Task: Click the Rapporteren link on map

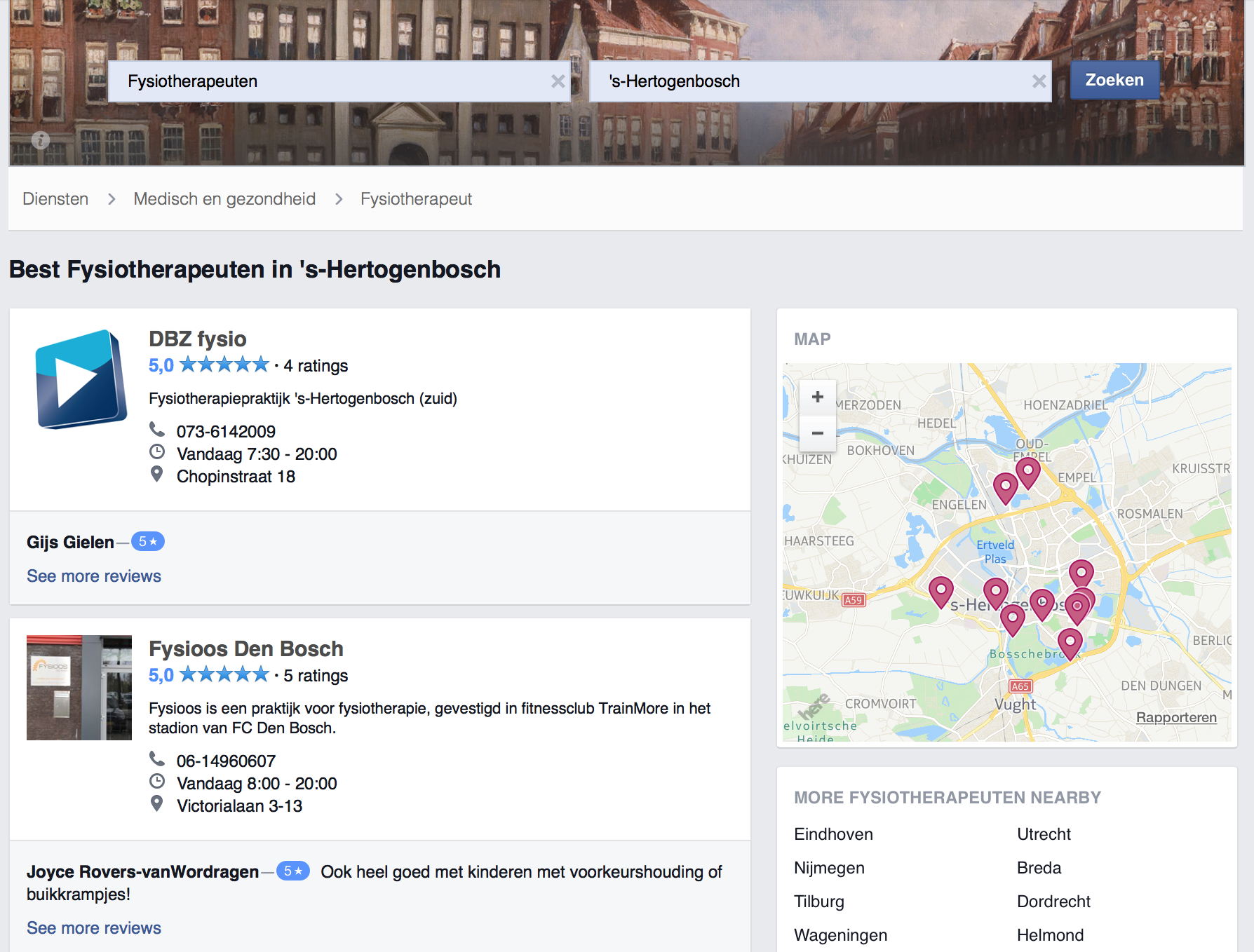Action: click(x=1176, y=717)
